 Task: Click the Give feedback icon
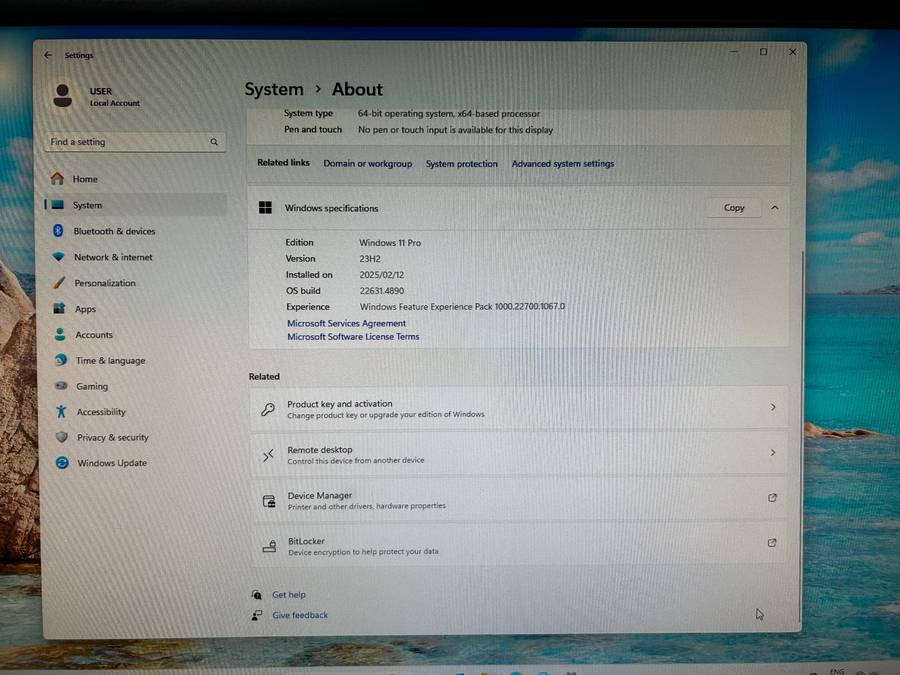click(x=258, y=615)
